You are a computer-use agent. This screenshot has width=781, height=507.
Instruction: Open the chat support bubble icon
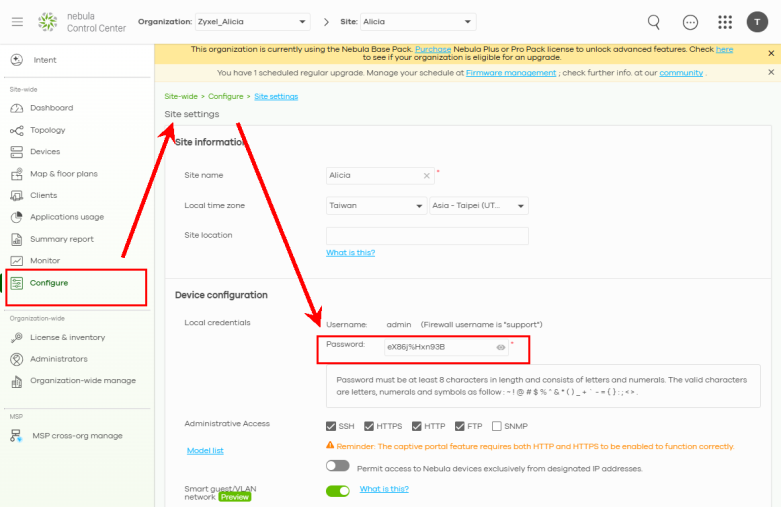tap(690, 22)
